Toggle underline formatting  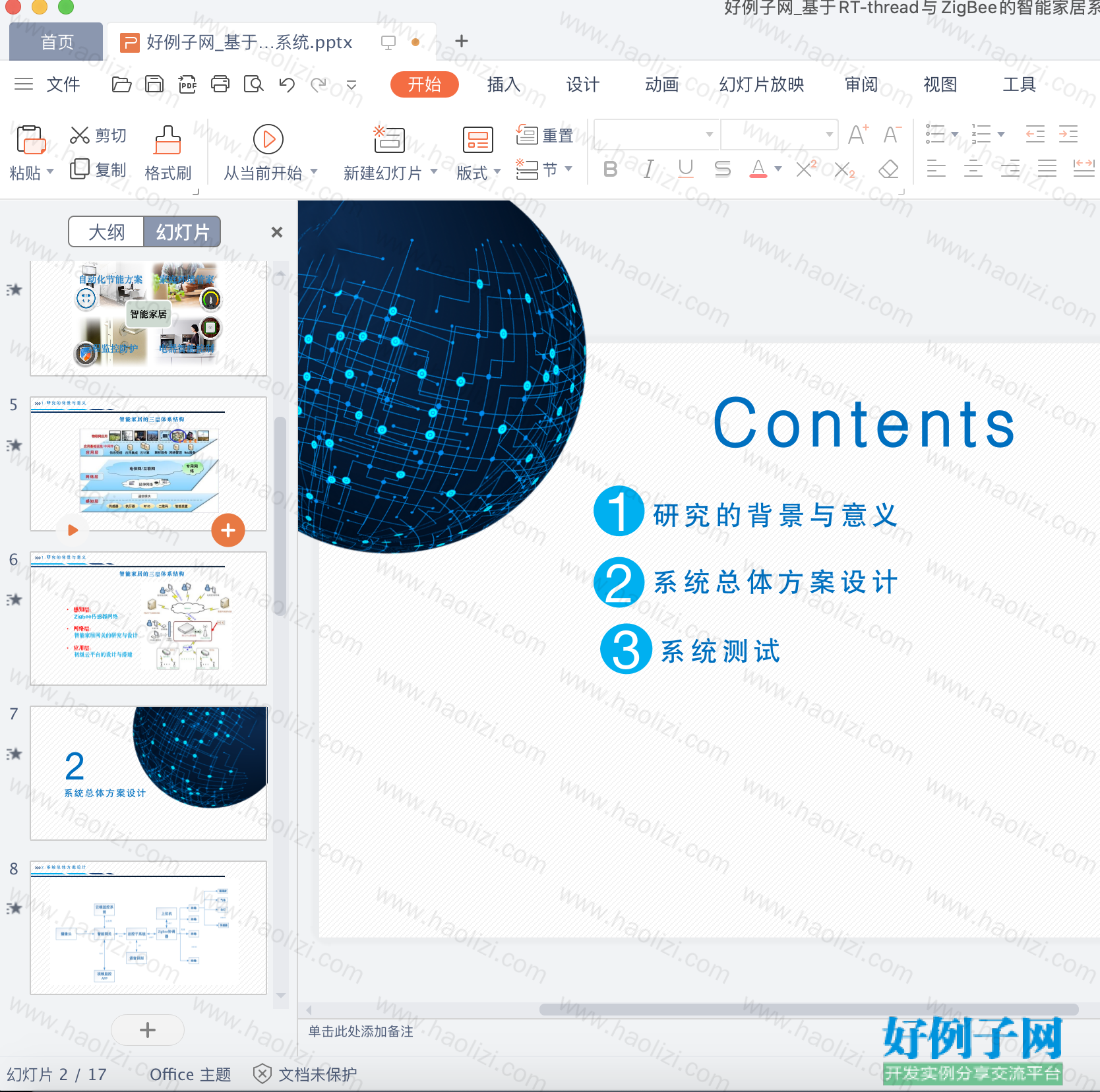click(686, 169)
